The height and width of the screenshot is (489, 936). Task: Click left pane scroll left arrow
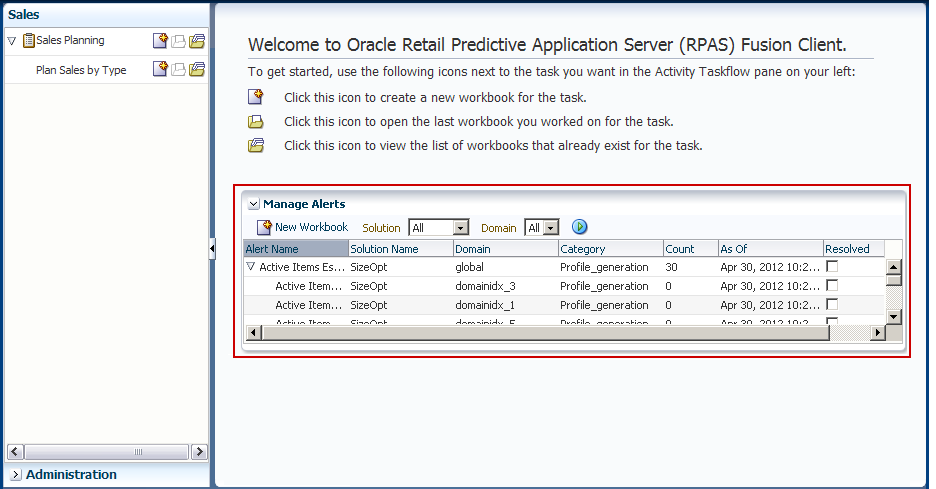16,452
